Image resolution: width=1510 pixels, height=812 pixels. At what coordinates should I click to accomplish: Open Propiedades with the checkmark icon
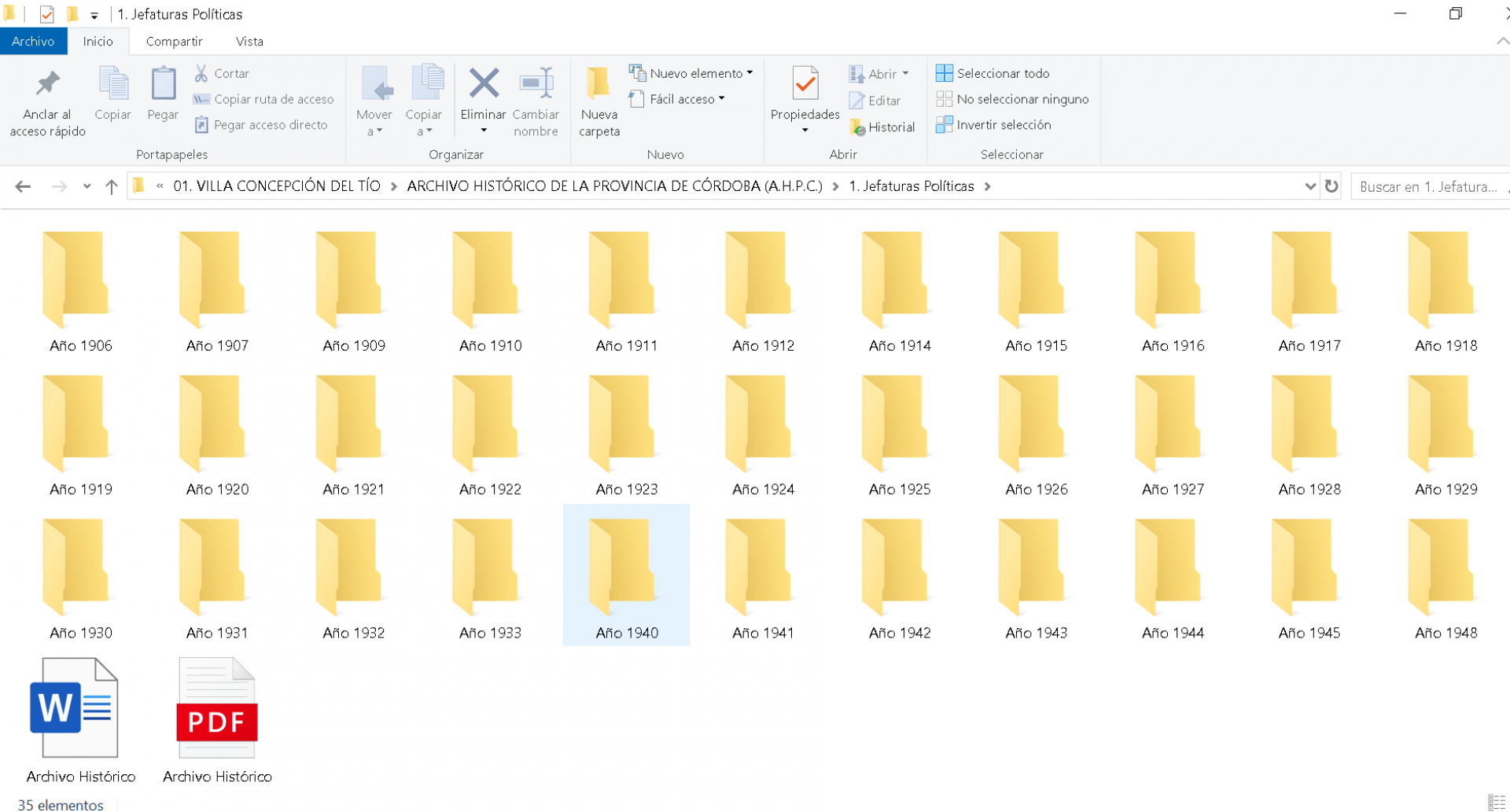coord(805,84)
